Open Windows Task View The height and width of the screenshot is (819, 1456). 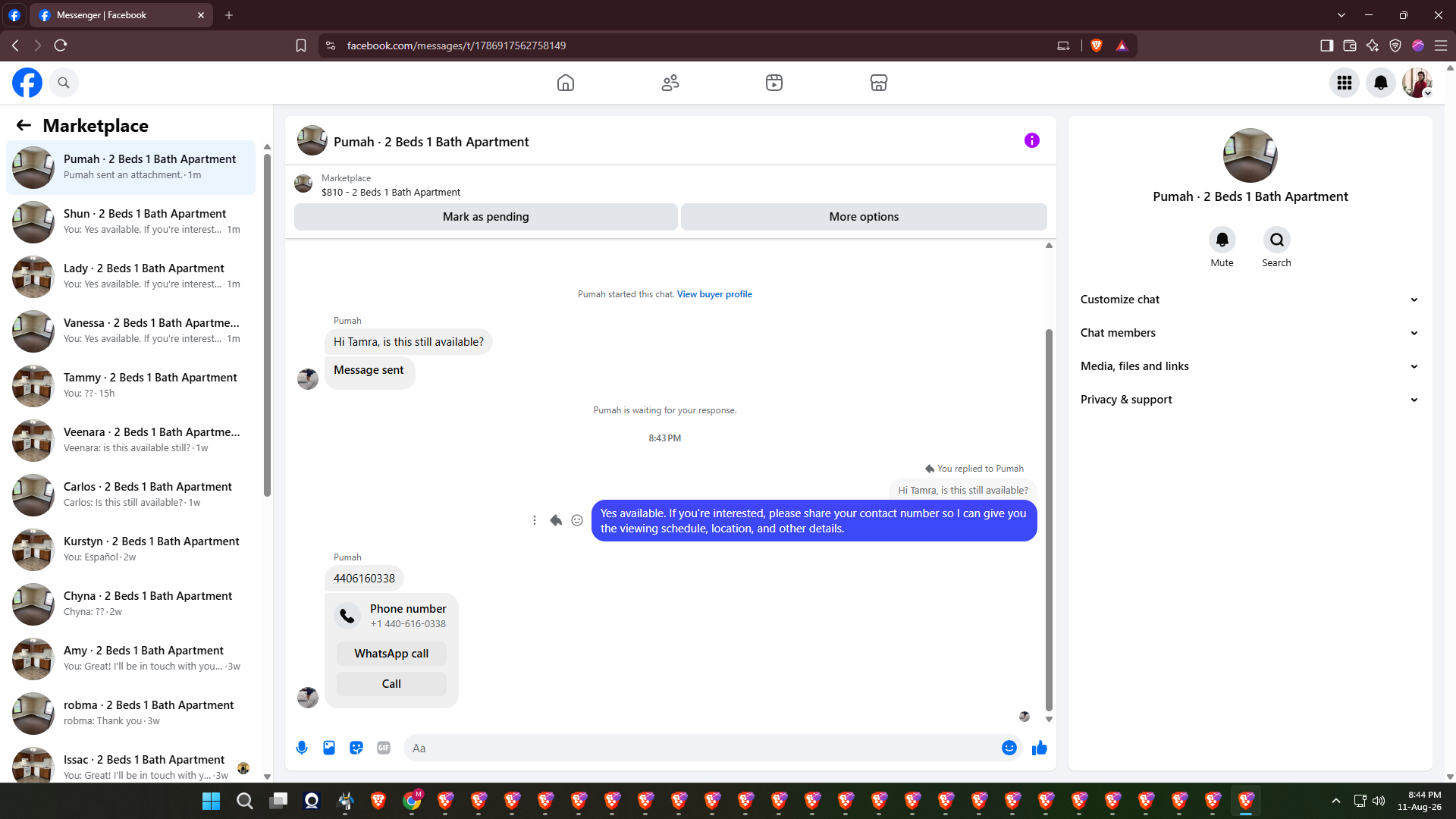(278, 801)
